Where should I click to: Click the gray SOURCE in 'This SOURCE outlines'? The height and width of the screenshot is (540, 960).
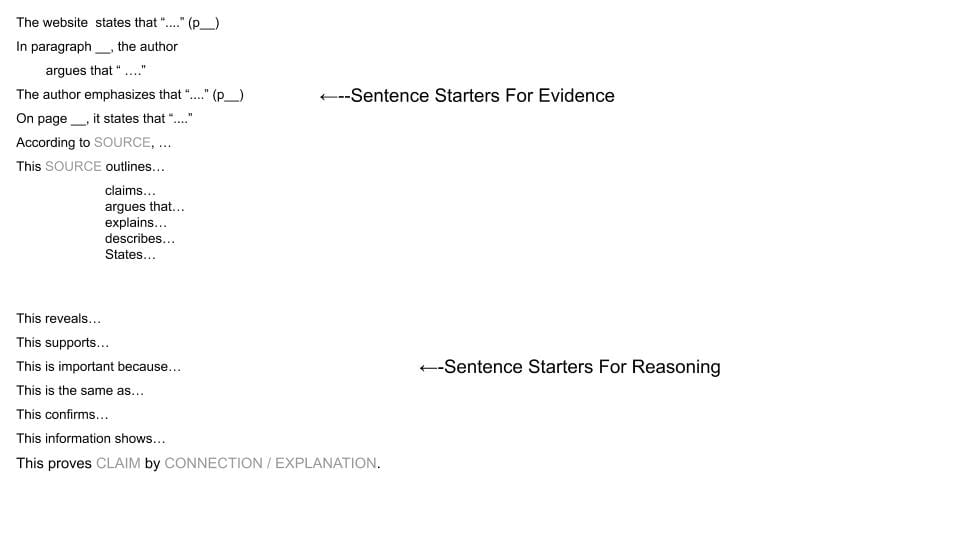(73, 167)
